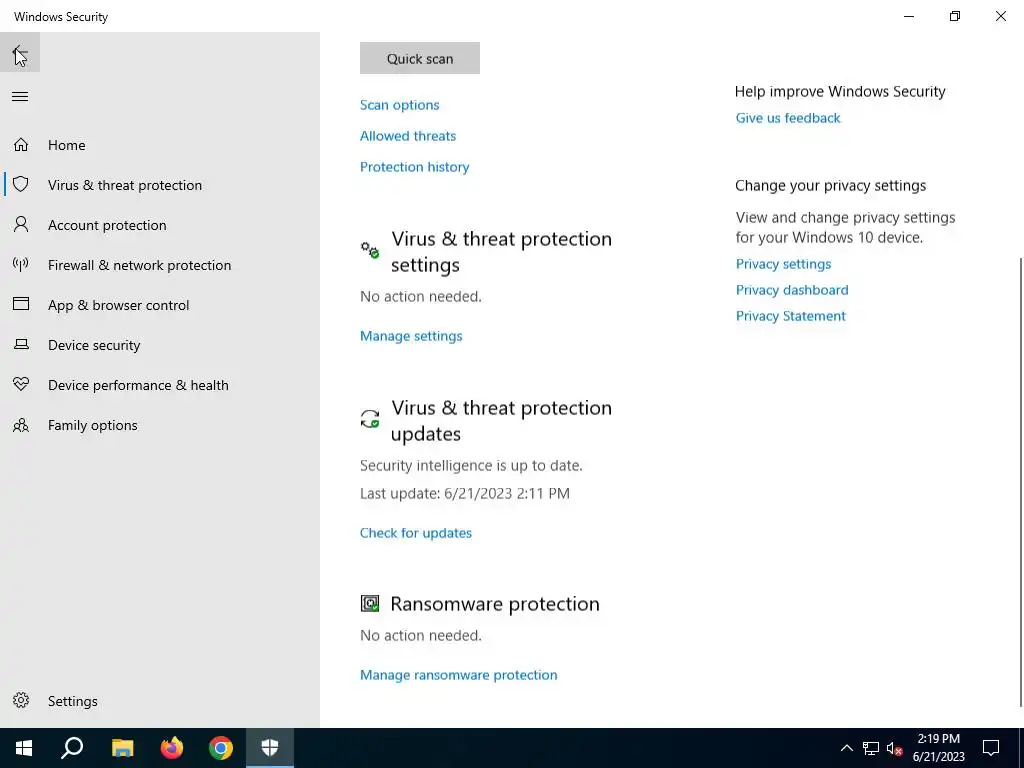Click 'Security intelligence is up to date.' text
Viewport: 1024px width, 768px height.
(472, 466)
